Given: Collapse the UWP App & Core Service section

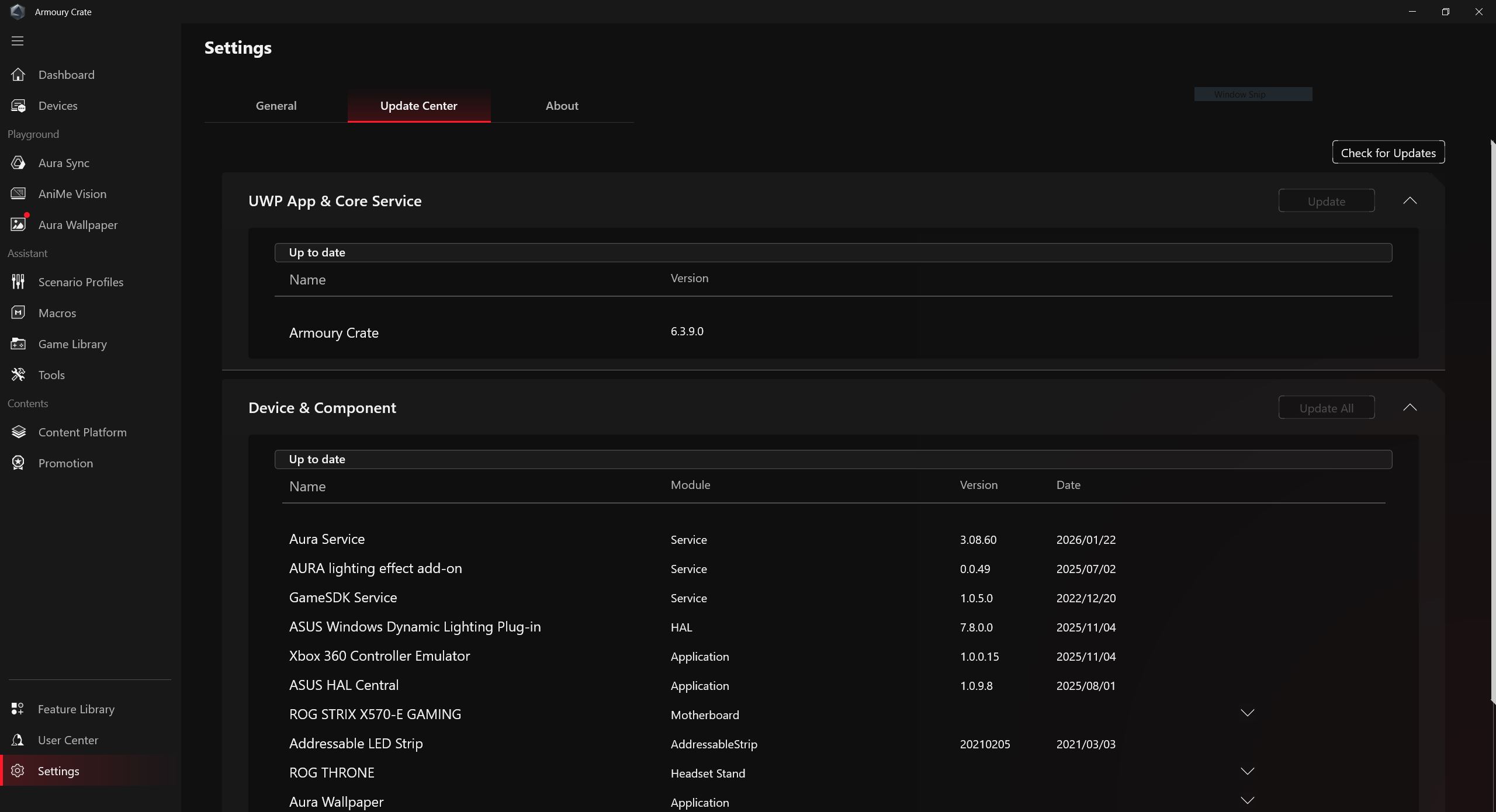Looking at the screenshot, I should point(1410,201).
